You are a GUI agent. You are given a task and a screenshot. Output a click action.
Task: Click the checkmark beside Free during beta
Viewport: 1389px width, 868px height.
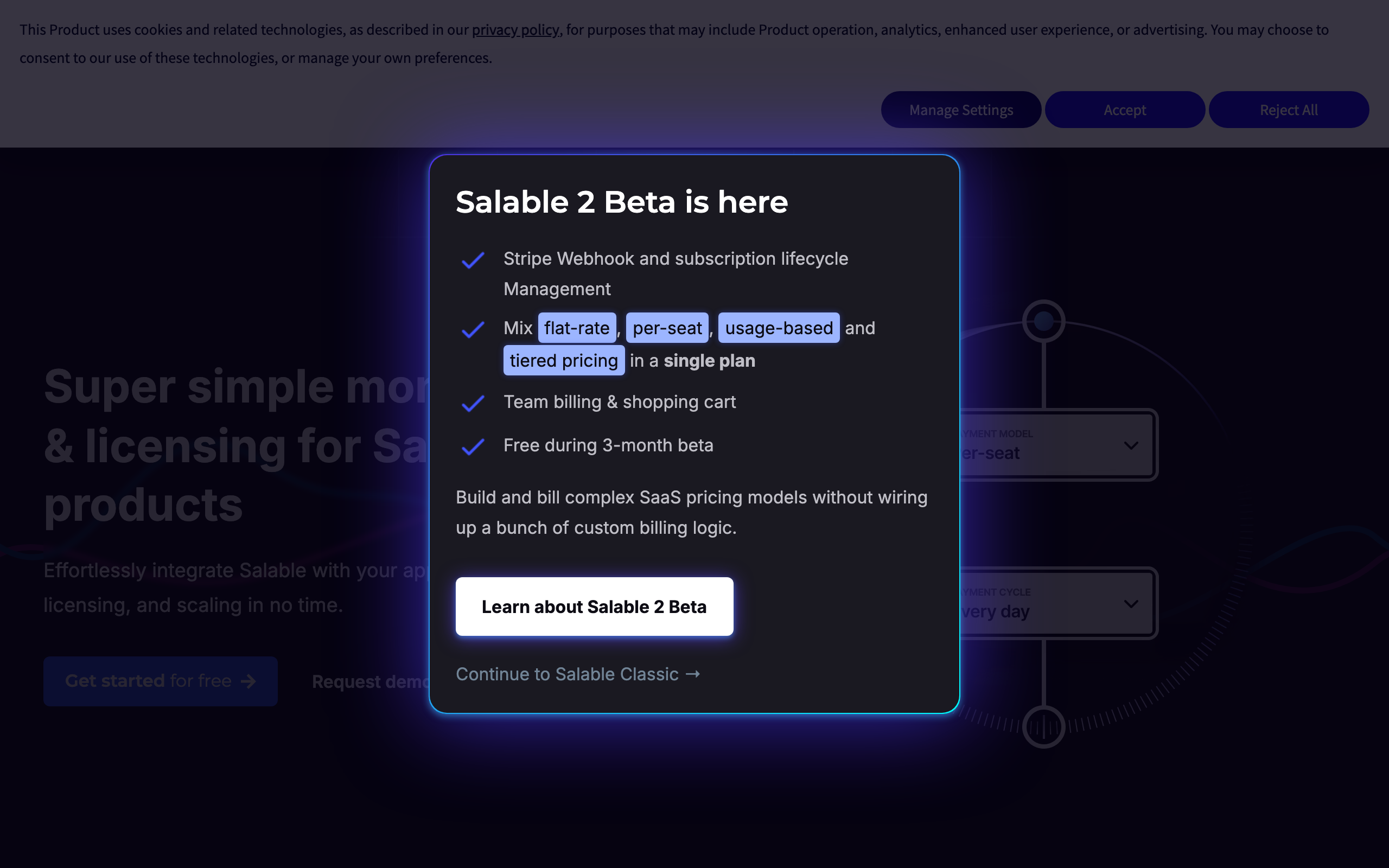[x=473, y=446]
